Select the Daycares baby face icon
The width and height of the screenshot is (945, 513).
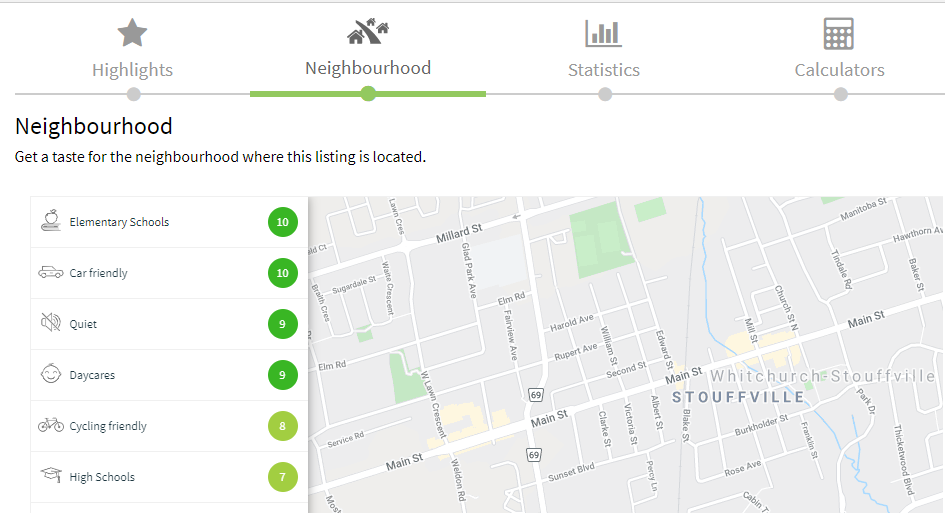[51, 374]
